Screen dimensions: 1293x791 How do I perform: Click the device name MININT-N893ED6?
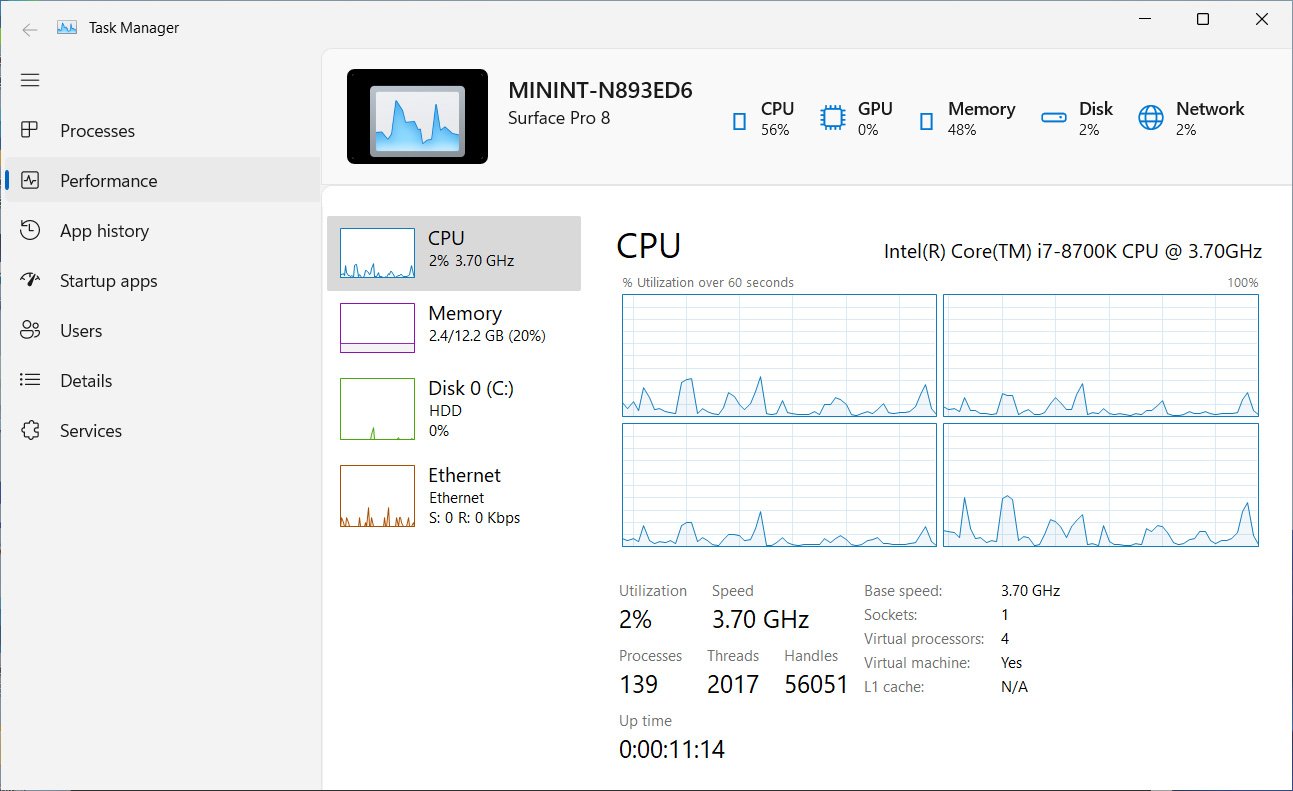tap(600, 90)
